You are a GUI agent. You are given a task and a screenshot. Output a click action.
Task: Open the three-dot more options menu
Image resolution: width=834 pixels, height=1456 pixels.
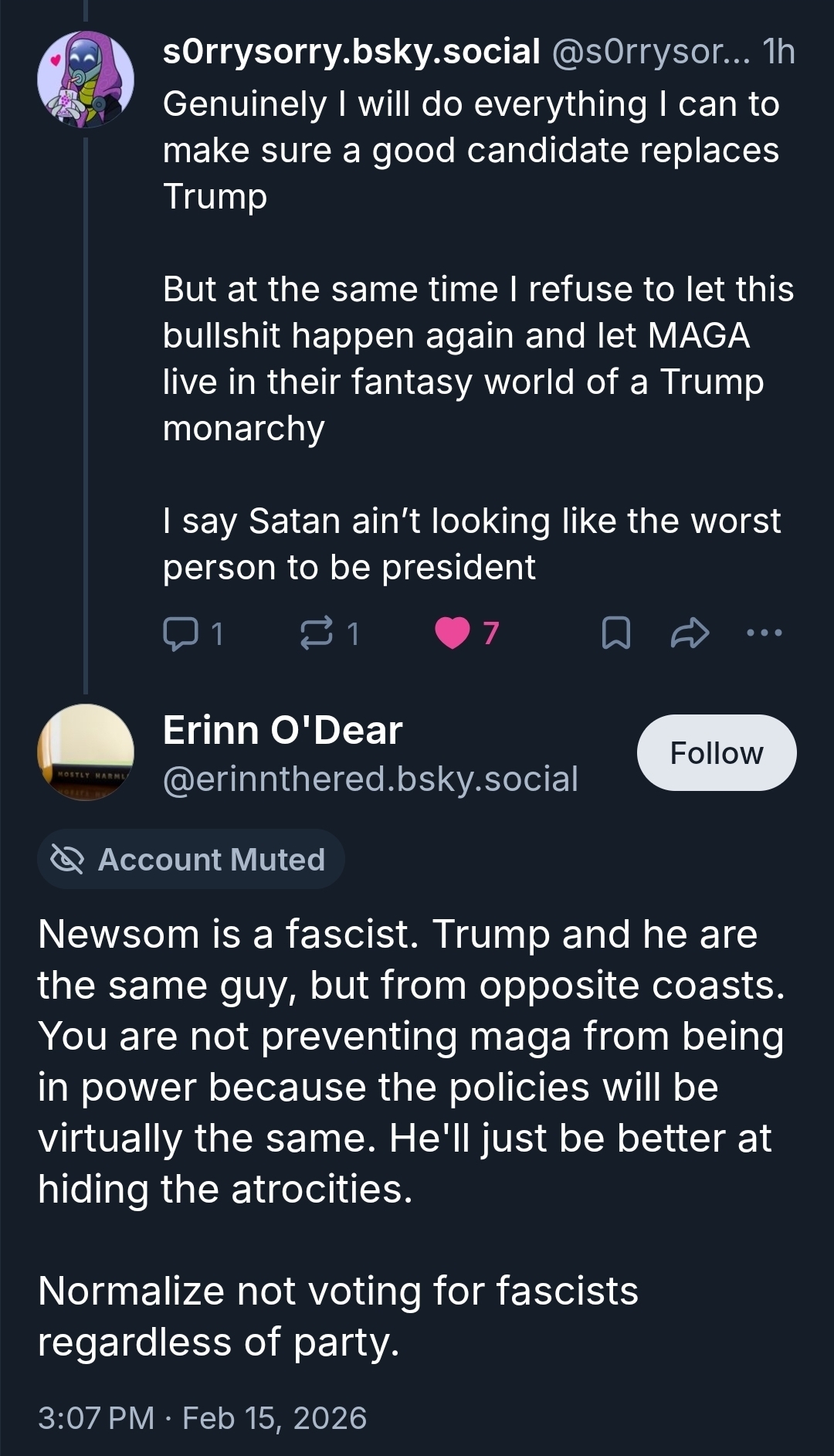pyautogui.click(x=764, y=633)
